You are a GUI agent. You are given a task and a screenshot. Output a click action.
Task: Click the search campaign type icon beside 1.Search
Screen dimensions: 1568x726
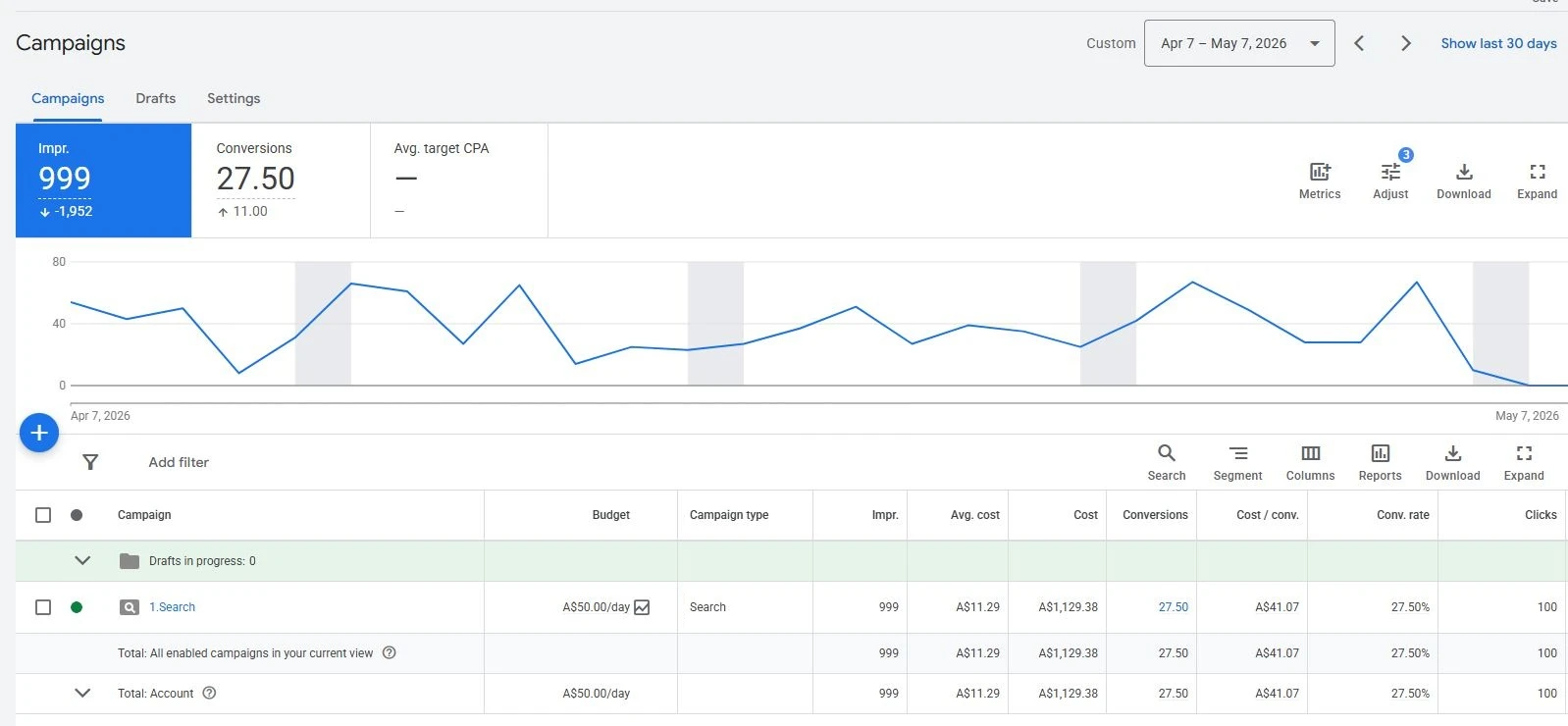130,607
